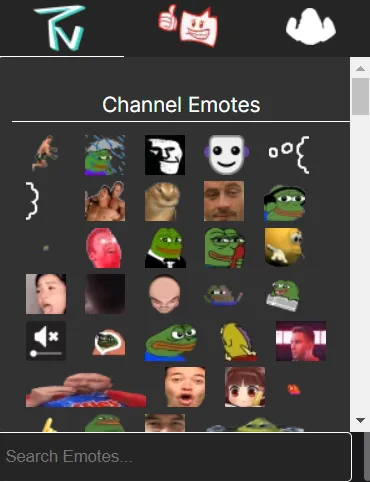Select the Pepe in tuxedo emote
Image resolution: width=370 pixels, height=482 pixels.
pyautogui.click(x=165, y=248)
